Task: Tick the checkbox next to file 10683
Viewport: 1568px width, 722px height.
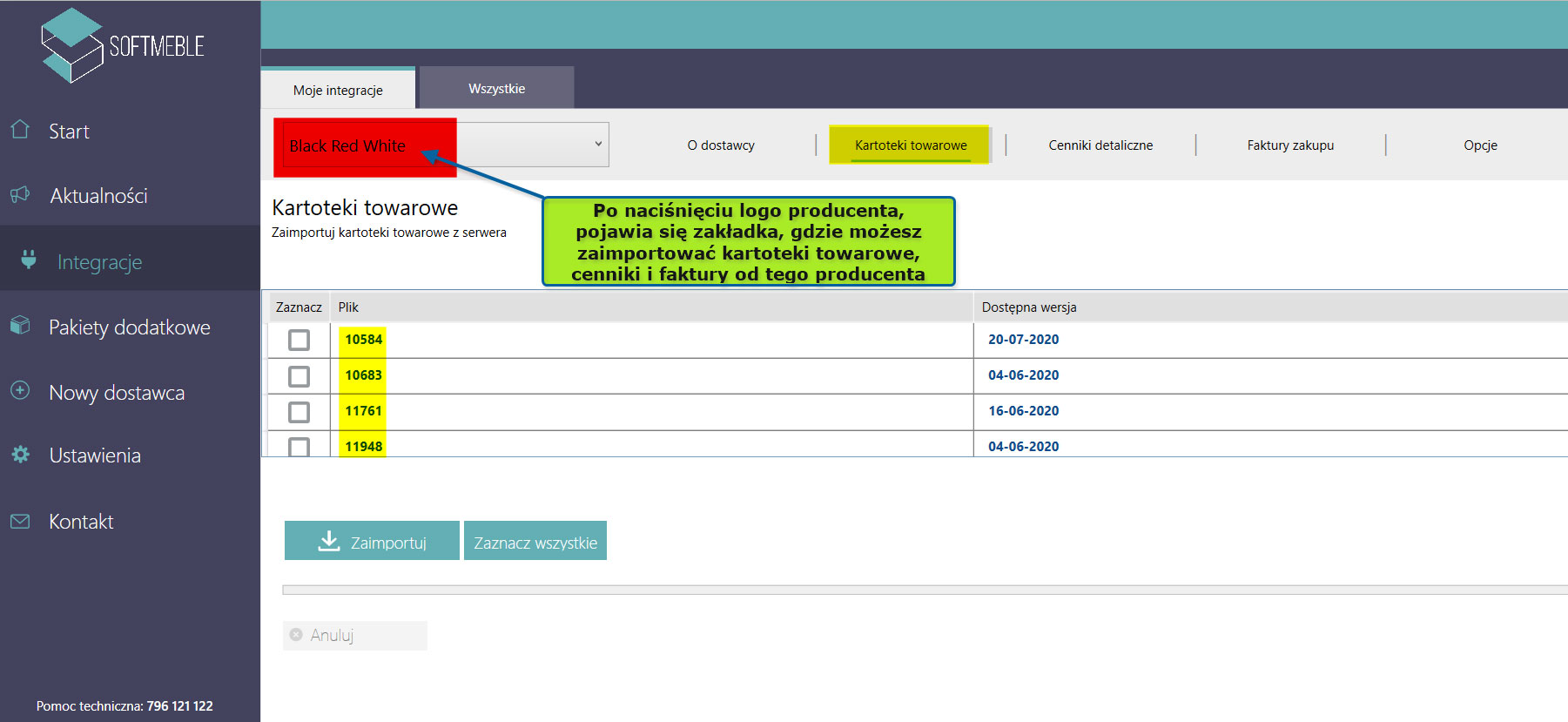Action: tap(299, 375)
